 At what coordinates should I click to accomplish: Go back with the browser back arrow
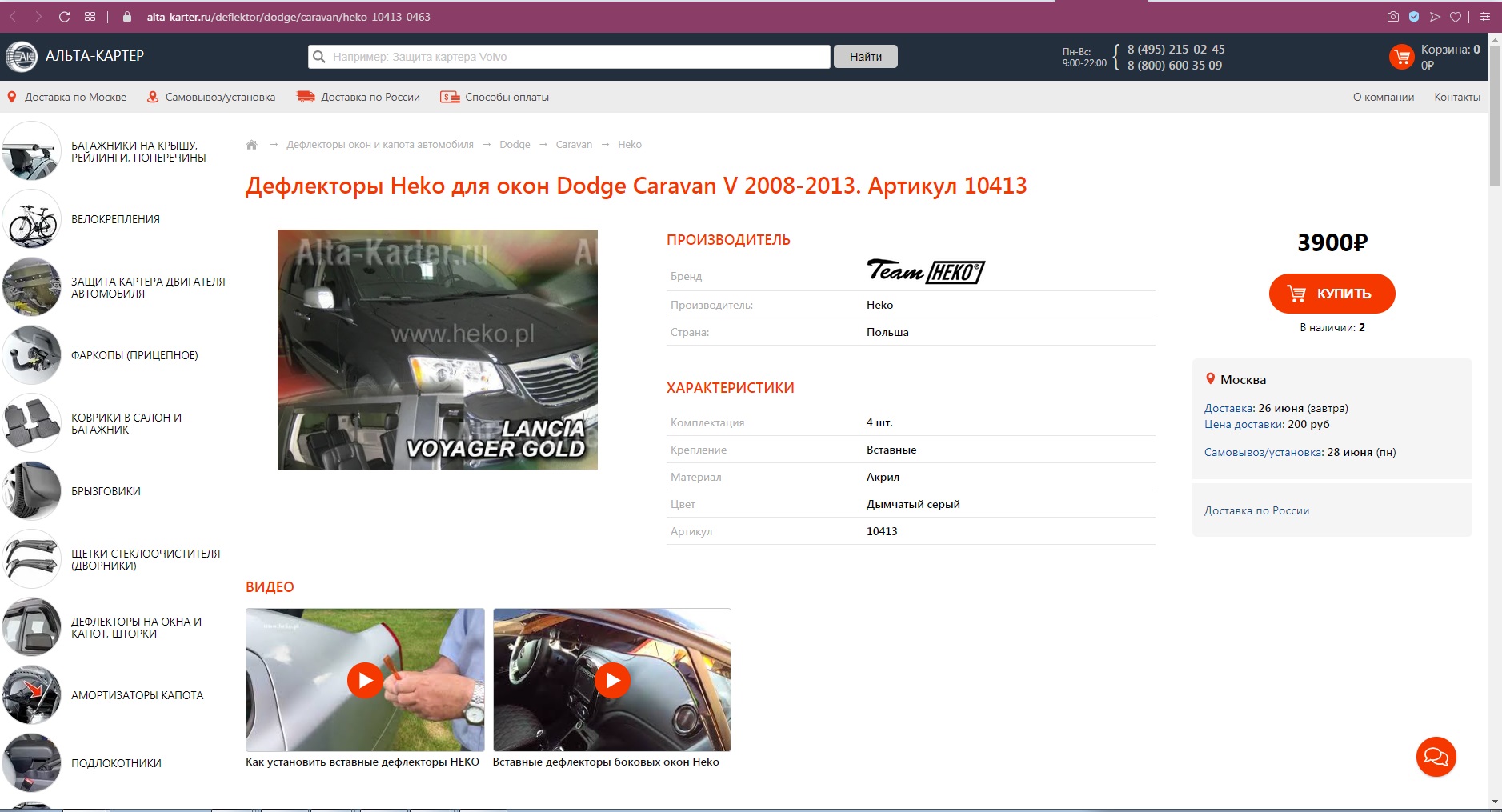point(13,17)
